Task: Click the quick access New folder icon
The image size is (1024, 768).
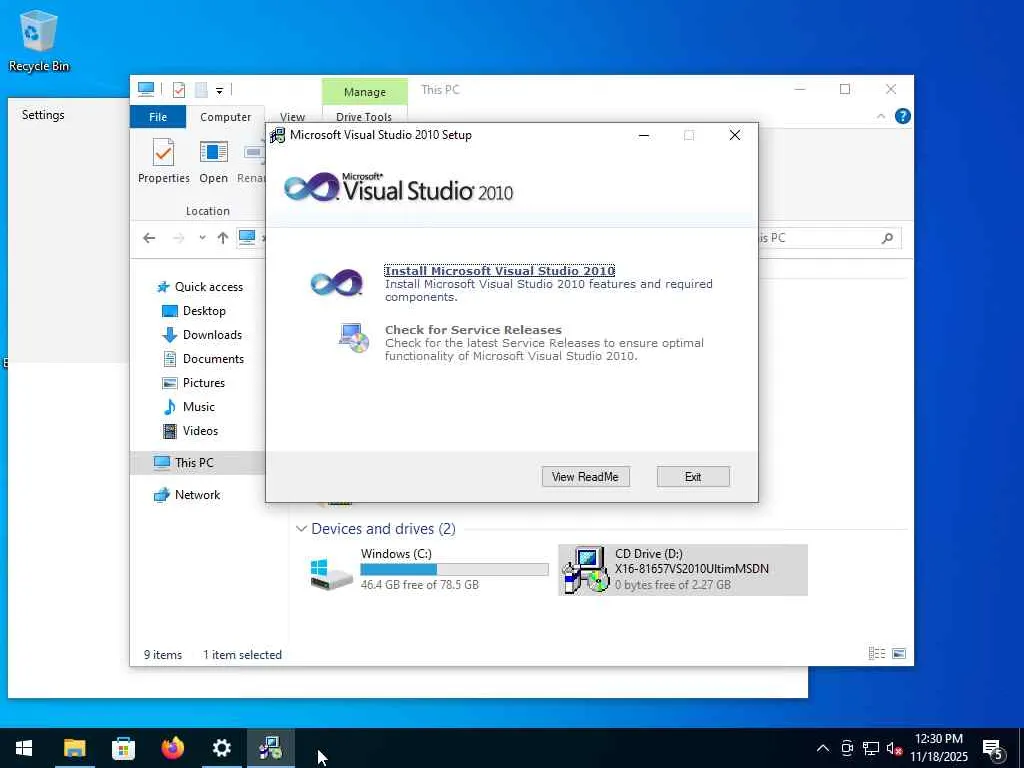Action: 202,89
